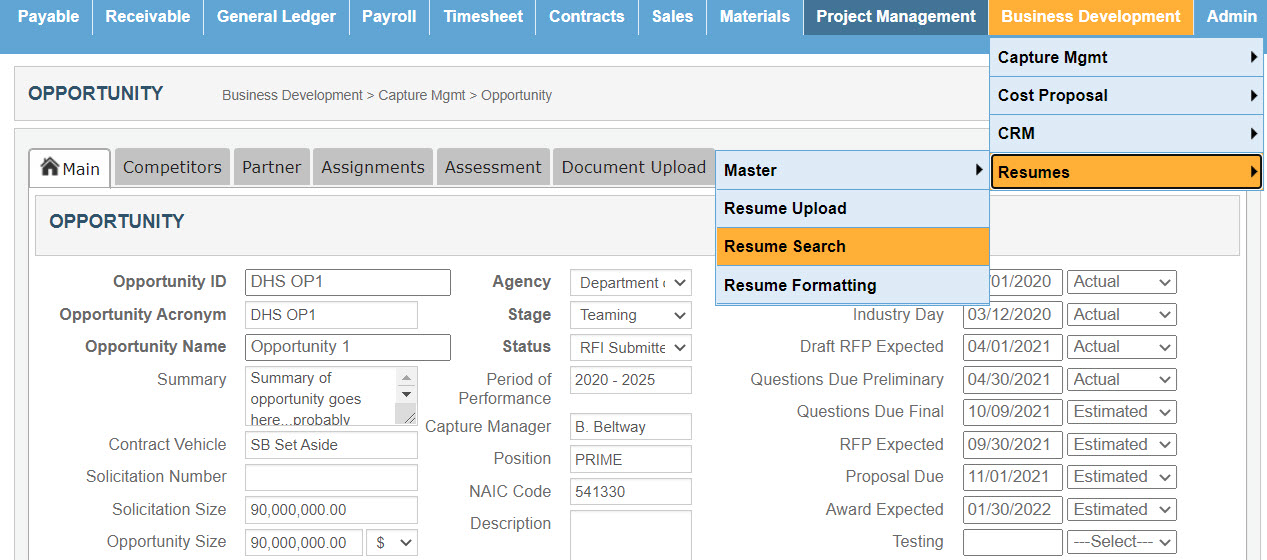Click into the Opportunity Name field
This screenshot has height=560, width=1267.
347,347
